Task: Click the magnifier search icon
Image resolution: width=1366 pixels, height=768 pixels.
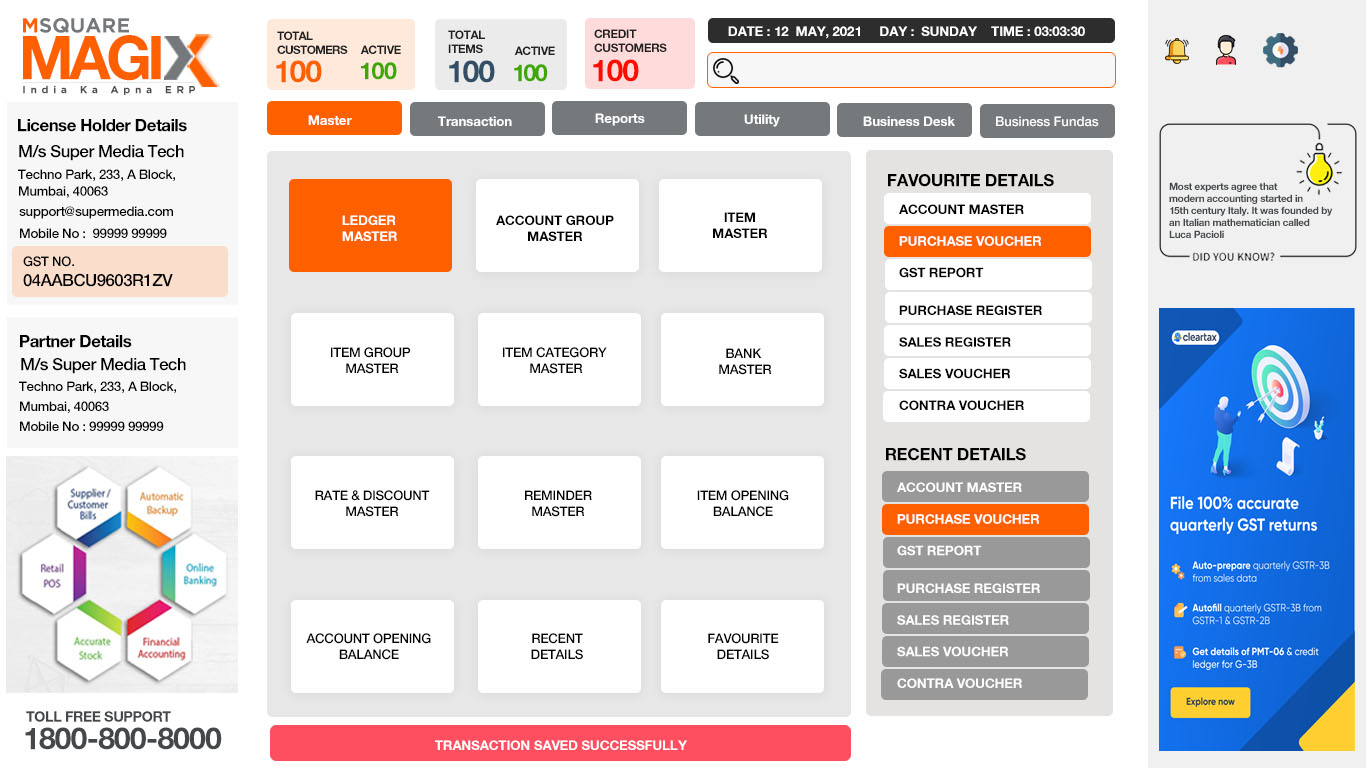Action: click(x=726, y=71)
